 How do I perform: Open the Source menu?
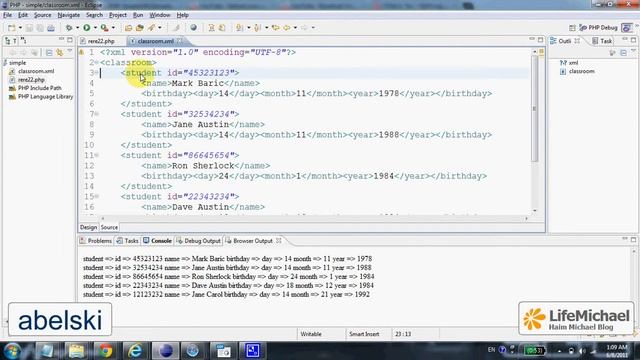click(42, 15)
